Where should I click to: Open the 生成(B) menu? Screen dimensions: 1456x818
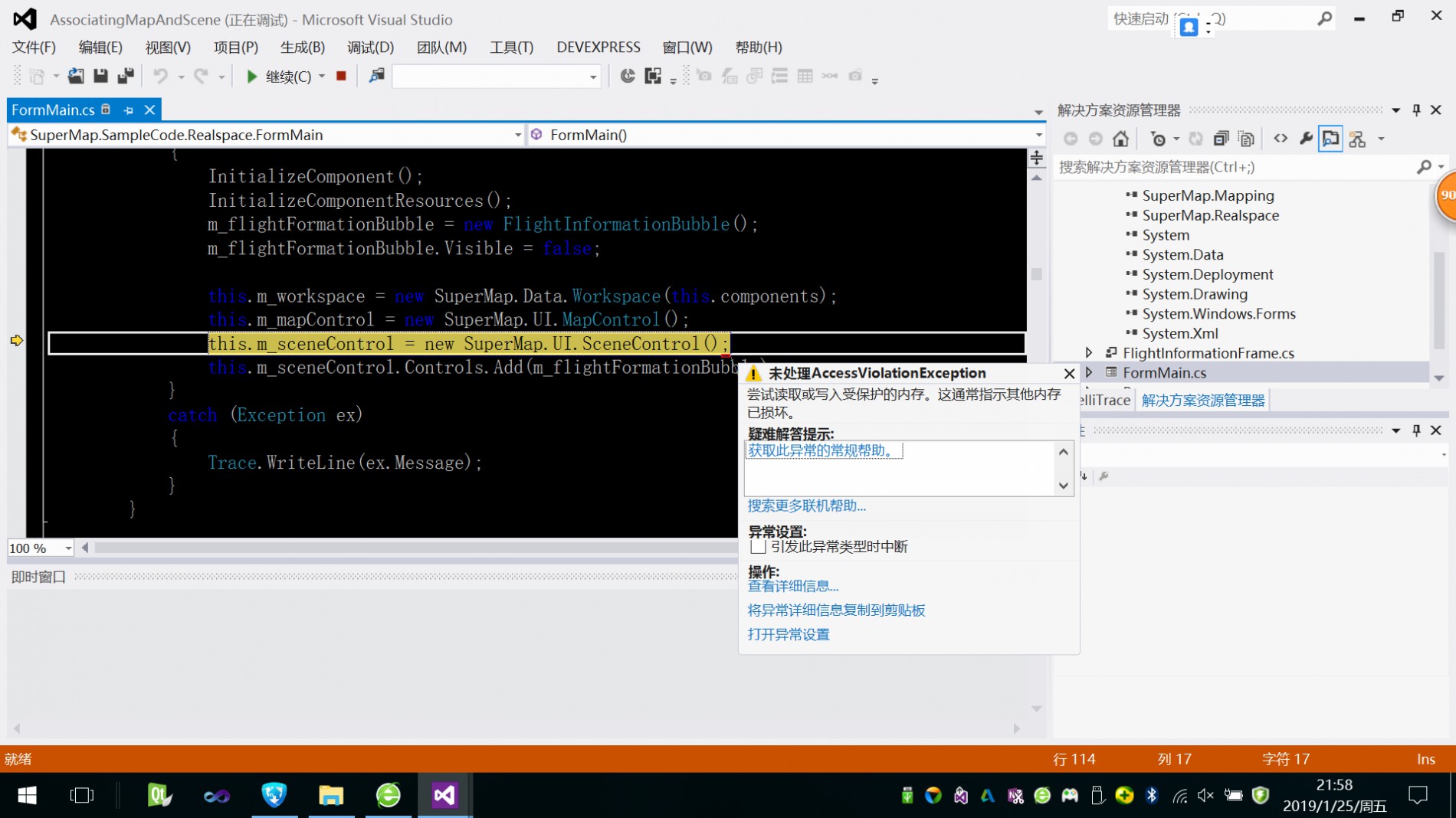(x=302, y=47)
